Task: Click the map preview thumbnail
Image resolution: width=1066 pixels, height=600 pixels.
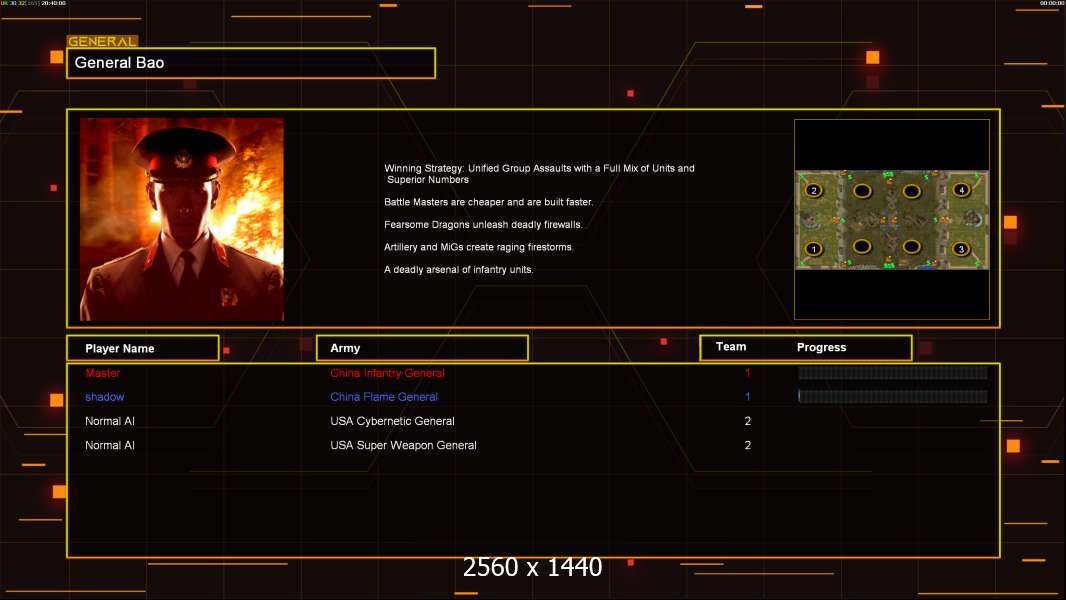Action: pos(892,219)
